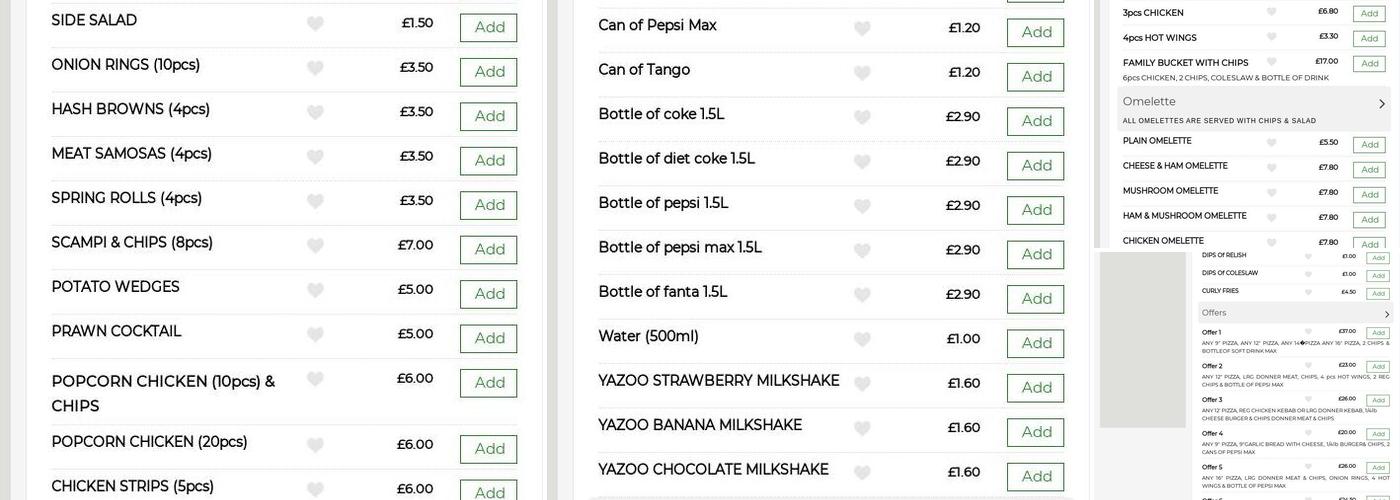The height and width of the screenshot is (500, 1400).
Task: Add Curly Fries from the small menu panel
Action: click(1378, 293)
